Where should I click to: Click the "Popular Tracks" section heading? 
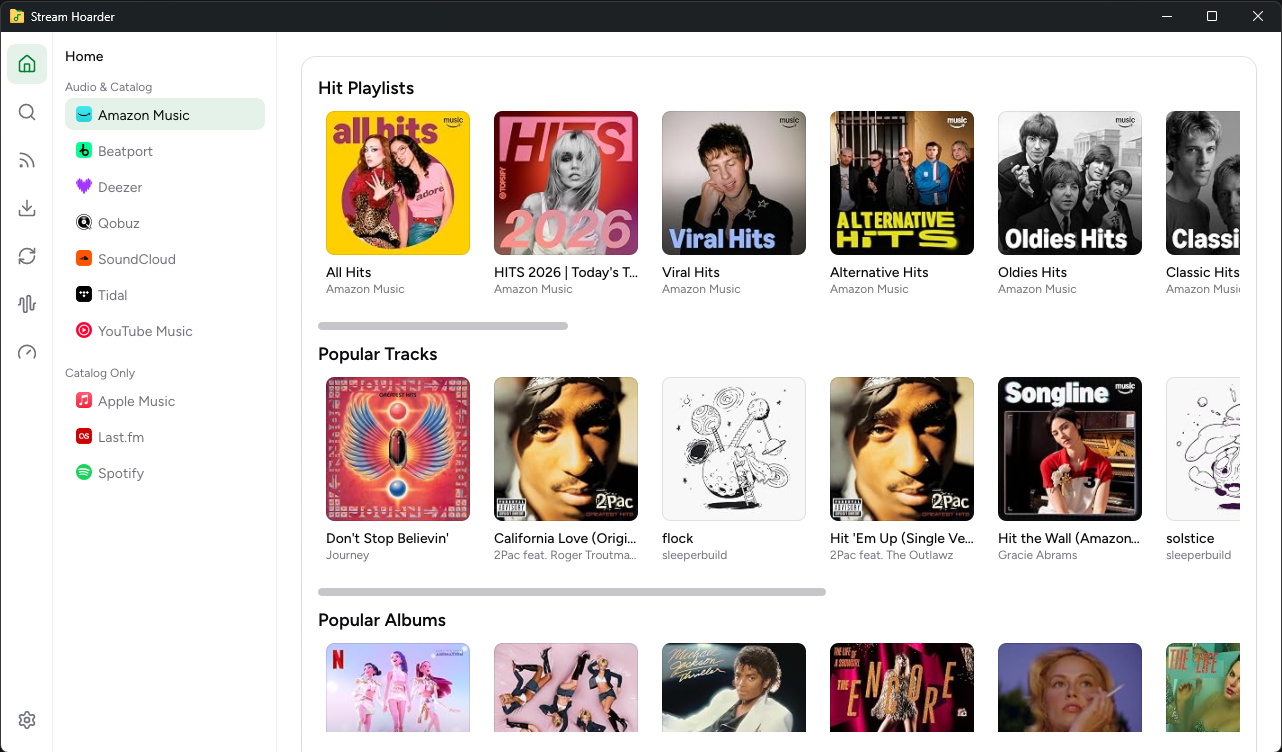[x=378, y=354]
